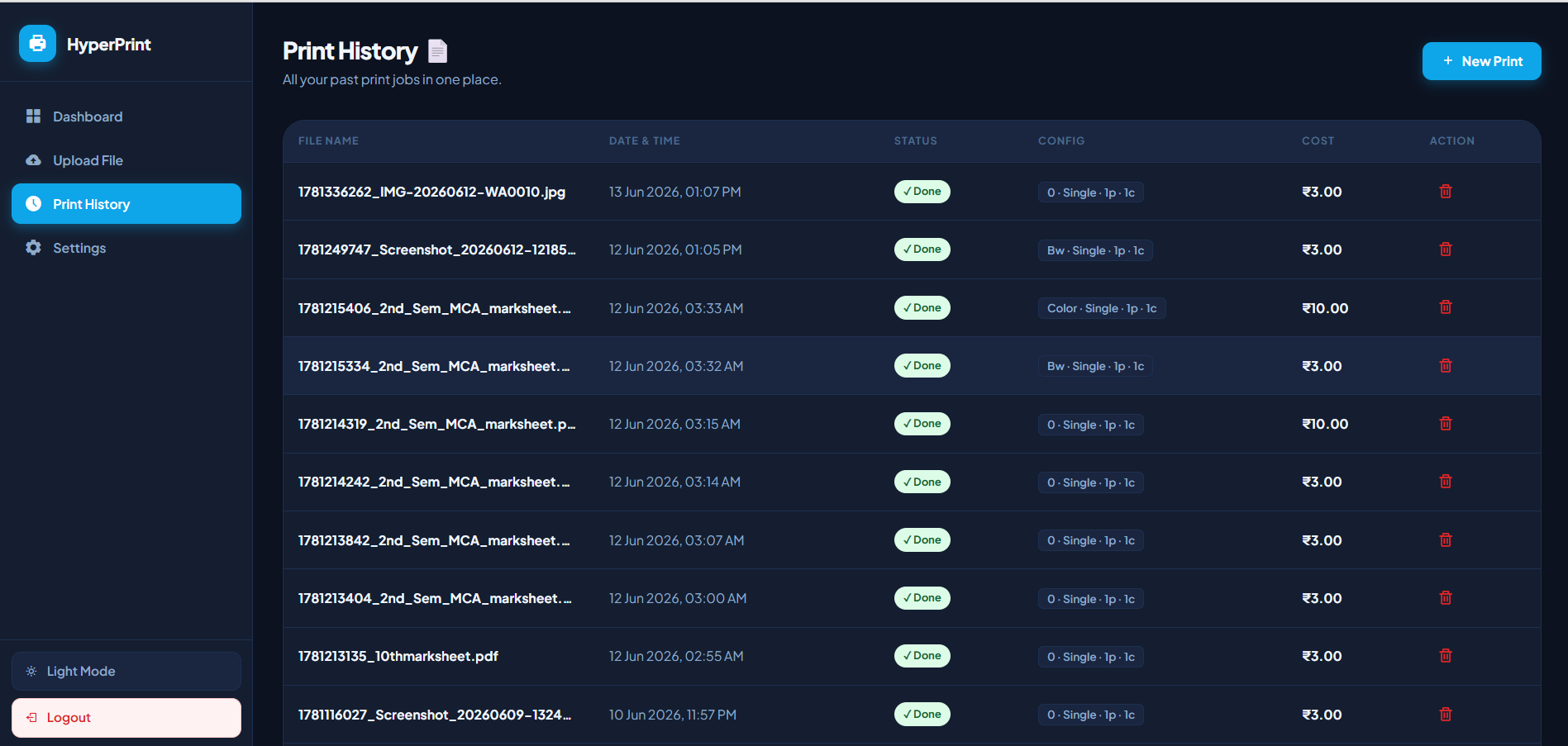Select the Print History sidebar item
Viewport: 1568px width, 746px height.
[x=126, y=204]
